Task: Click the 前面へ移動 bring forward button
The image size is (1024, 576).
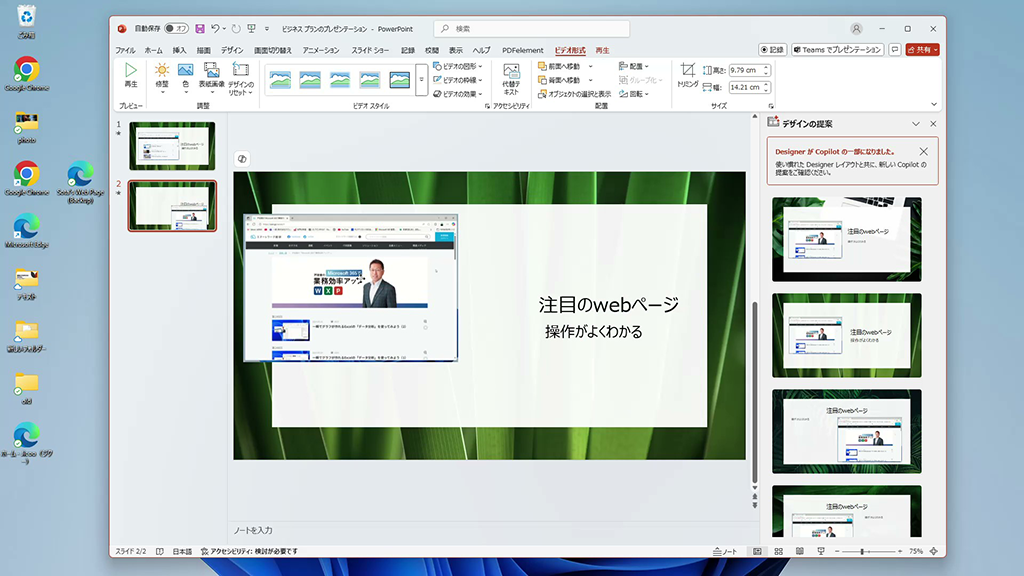Action: pyautogui.click(x=560, y=67)
